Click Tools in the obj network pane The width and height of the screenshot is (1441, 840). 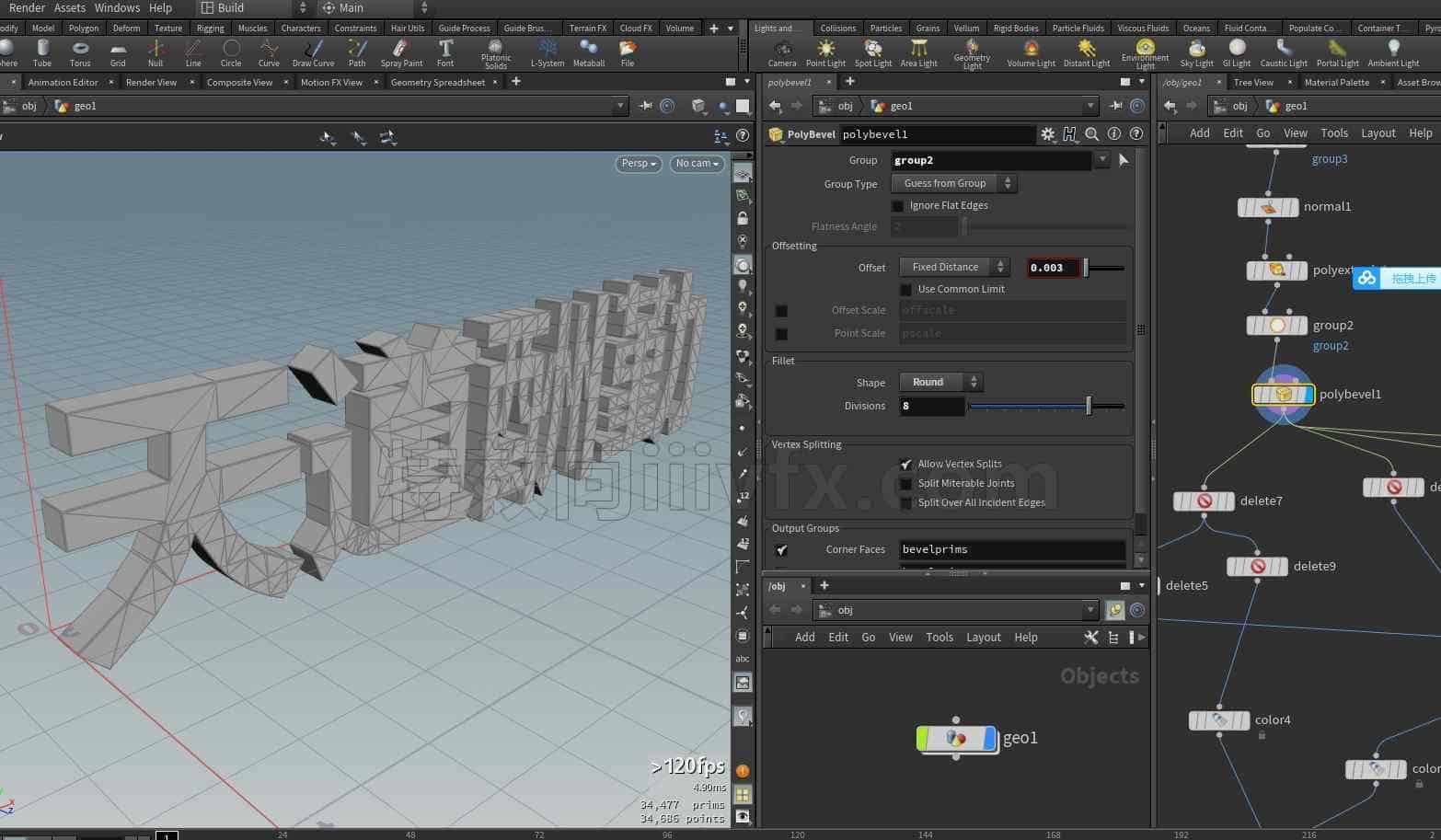click(x=940, y=638)
